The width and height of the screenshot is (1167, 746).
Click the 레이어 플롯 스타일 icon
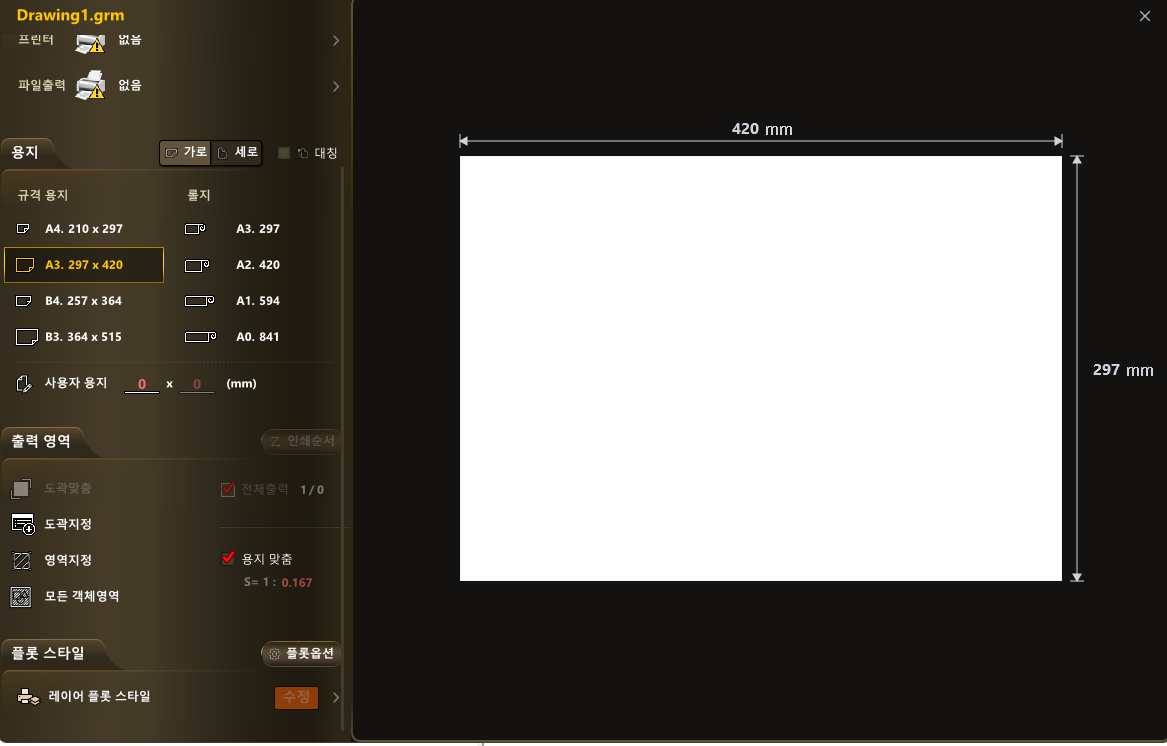pyautogui.click(x=28, y=697)
